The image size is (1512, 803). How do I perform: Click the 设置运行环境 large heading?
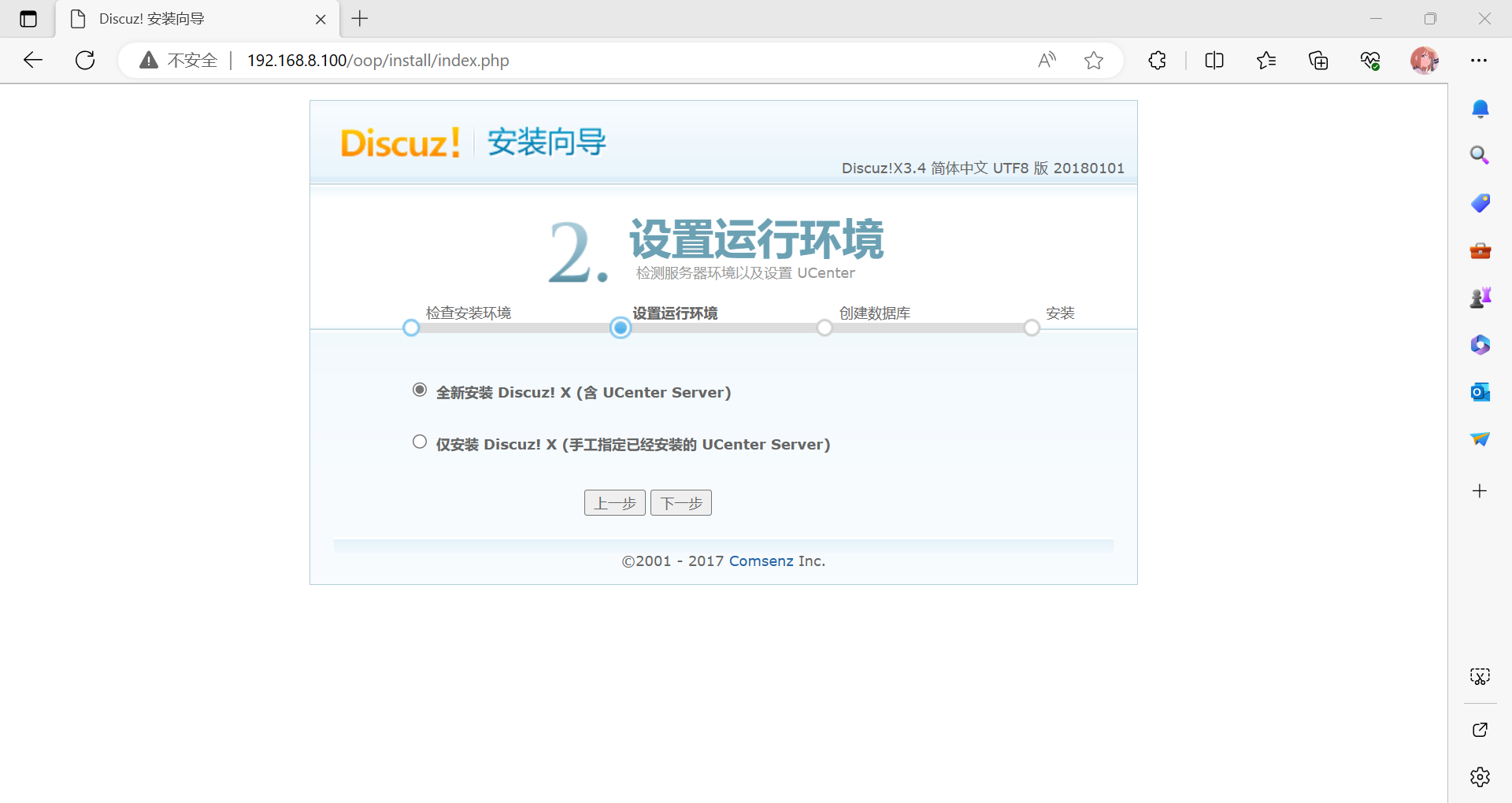(x=757, y=239)
